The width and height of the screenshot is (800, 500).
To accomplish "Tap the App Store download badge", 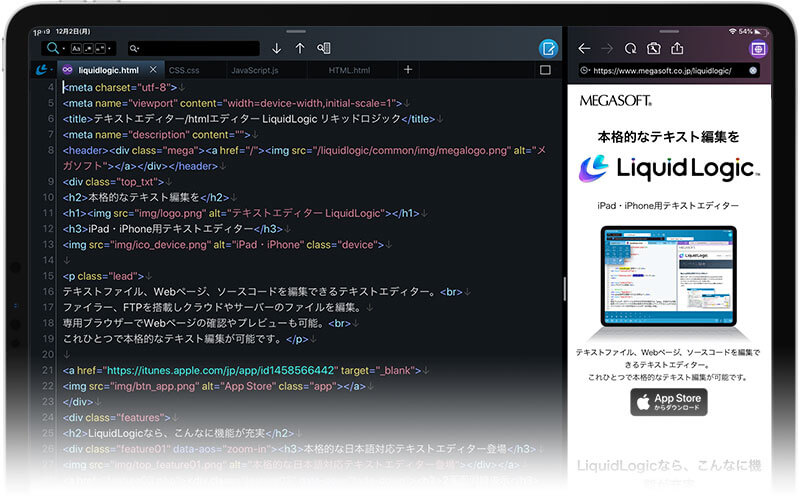I will tap(668, 402).
